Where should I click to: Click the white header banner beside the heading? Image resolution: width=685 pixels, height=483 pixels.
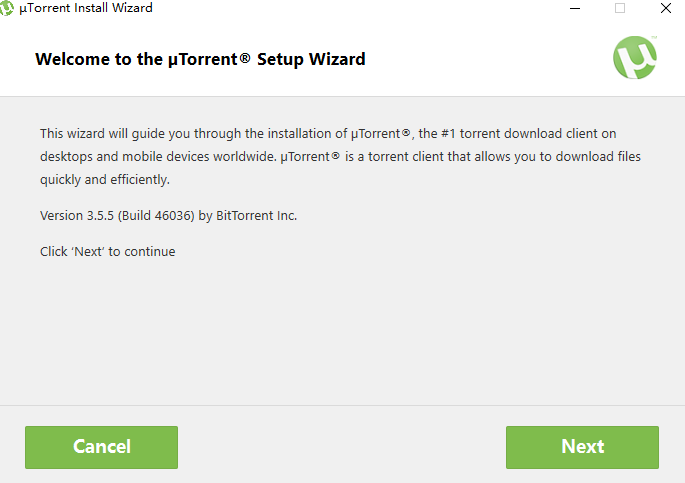[480, 59]
